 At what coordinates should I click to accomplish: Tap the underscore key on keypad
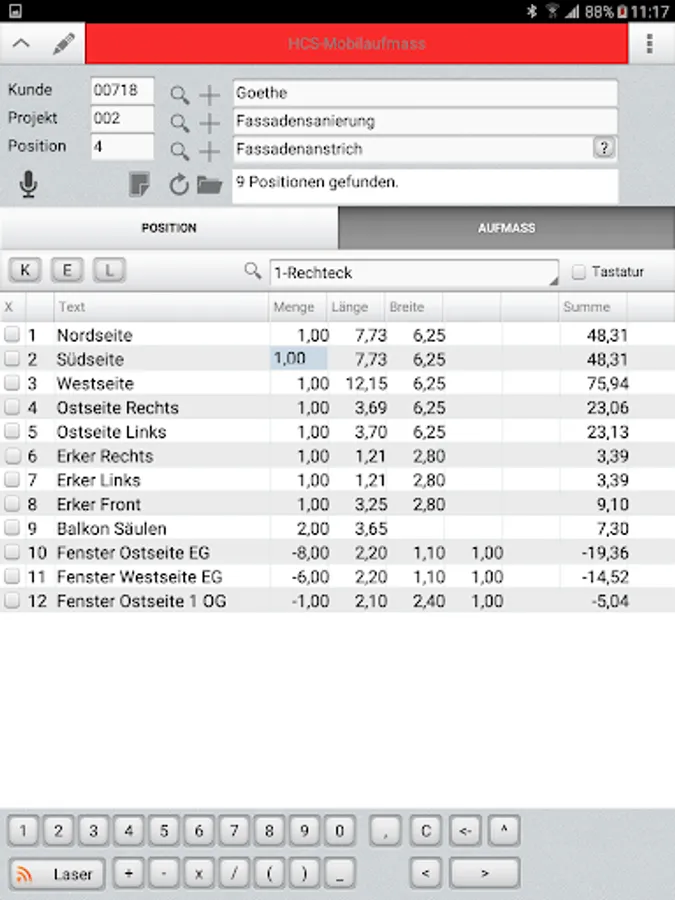tap(339, 874)
